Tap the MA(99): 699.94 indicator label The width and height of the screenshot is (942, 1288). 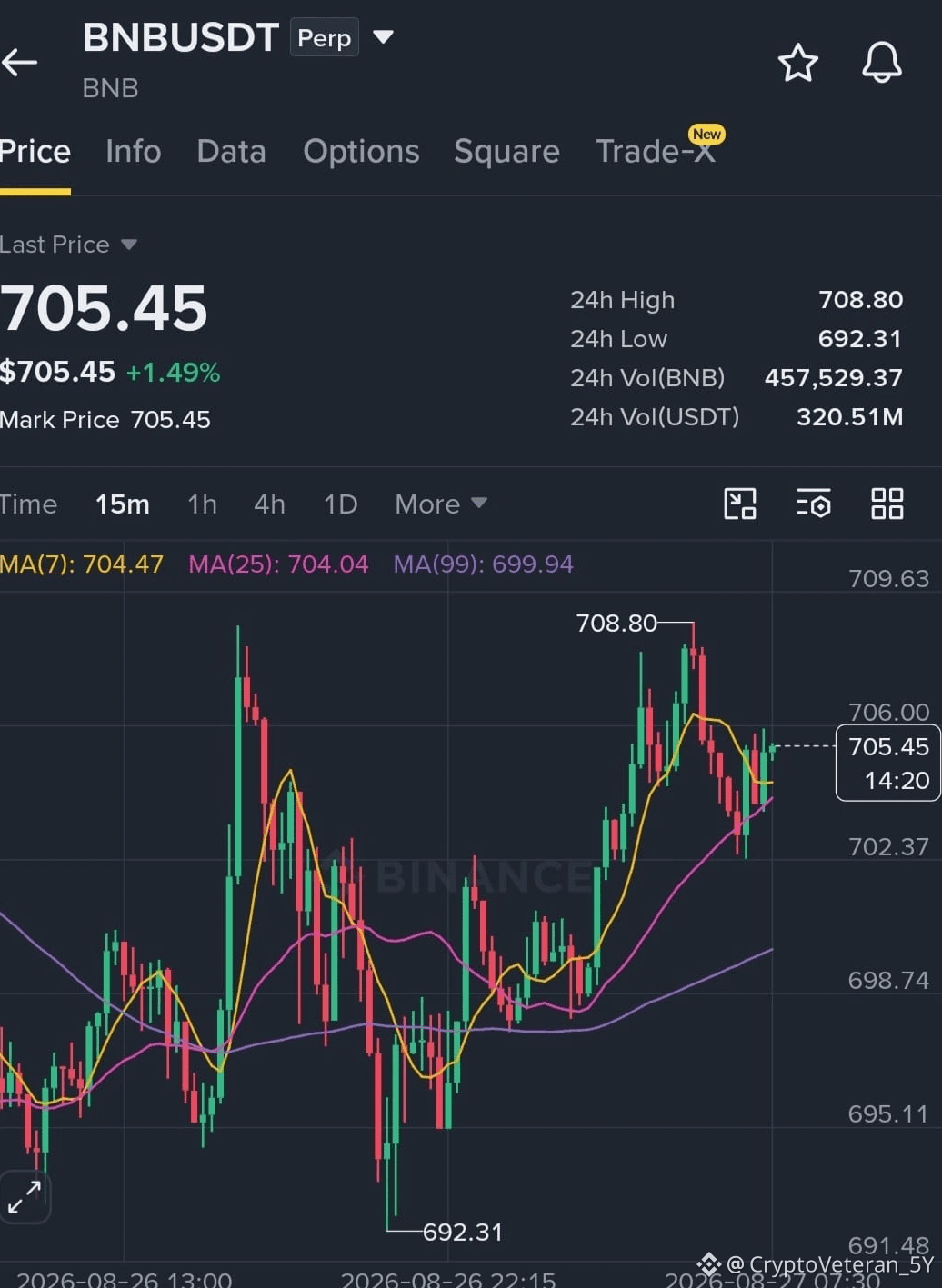[484, 564]
